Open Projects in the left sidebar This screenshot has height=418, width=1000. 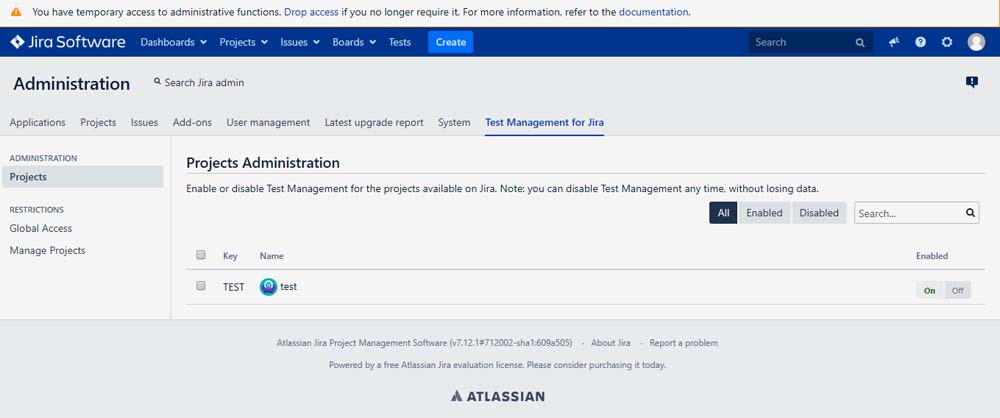(82, 177)
